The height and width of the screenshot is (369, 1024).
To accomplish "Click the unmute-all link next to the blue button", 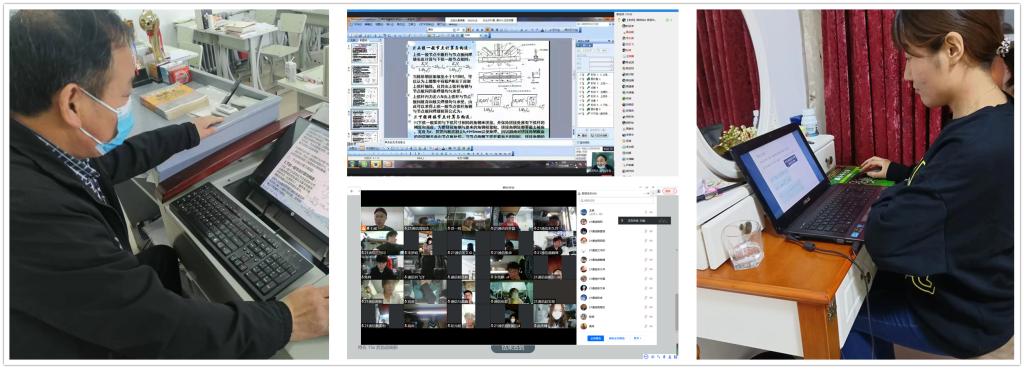I will (616, 338).
